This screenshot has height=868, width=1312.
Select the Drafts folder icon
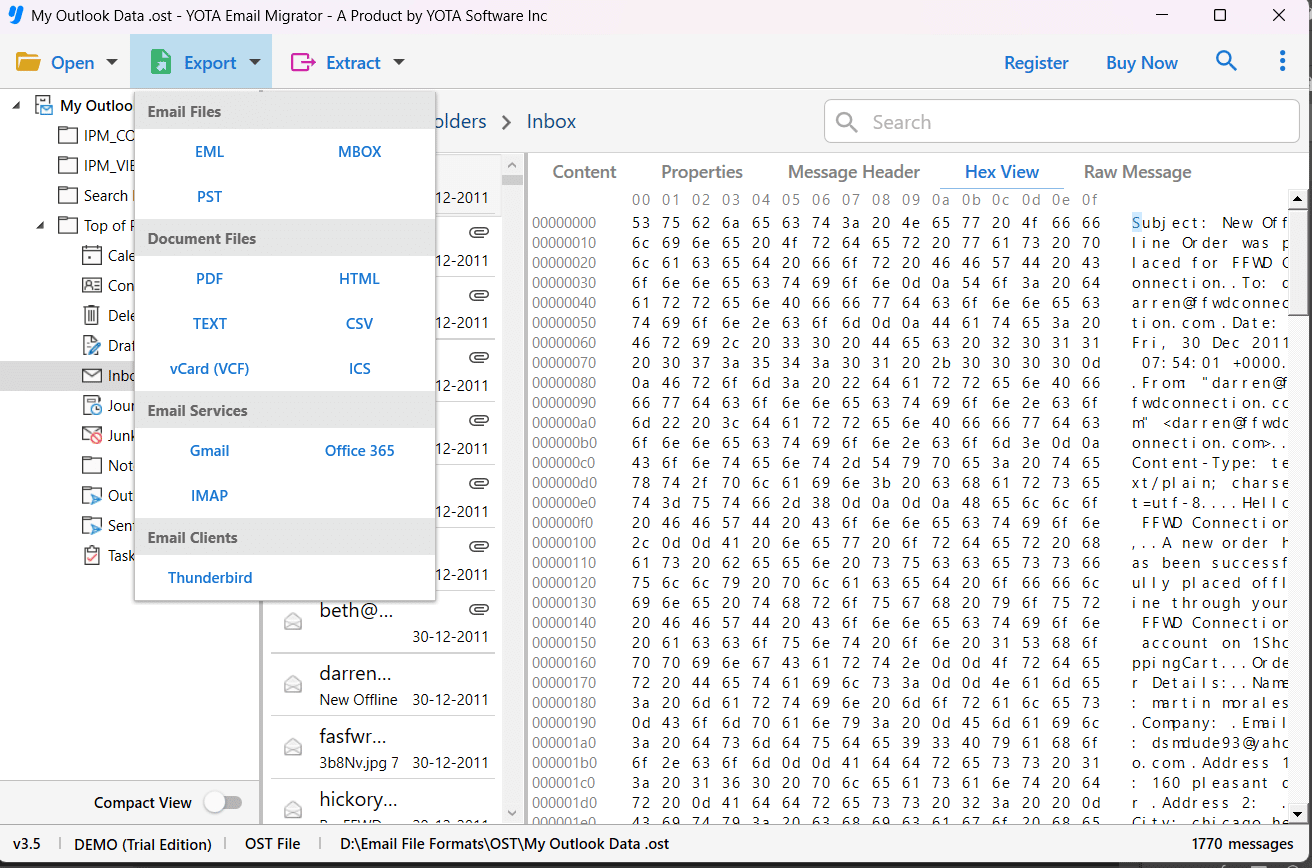pos(92,345)
